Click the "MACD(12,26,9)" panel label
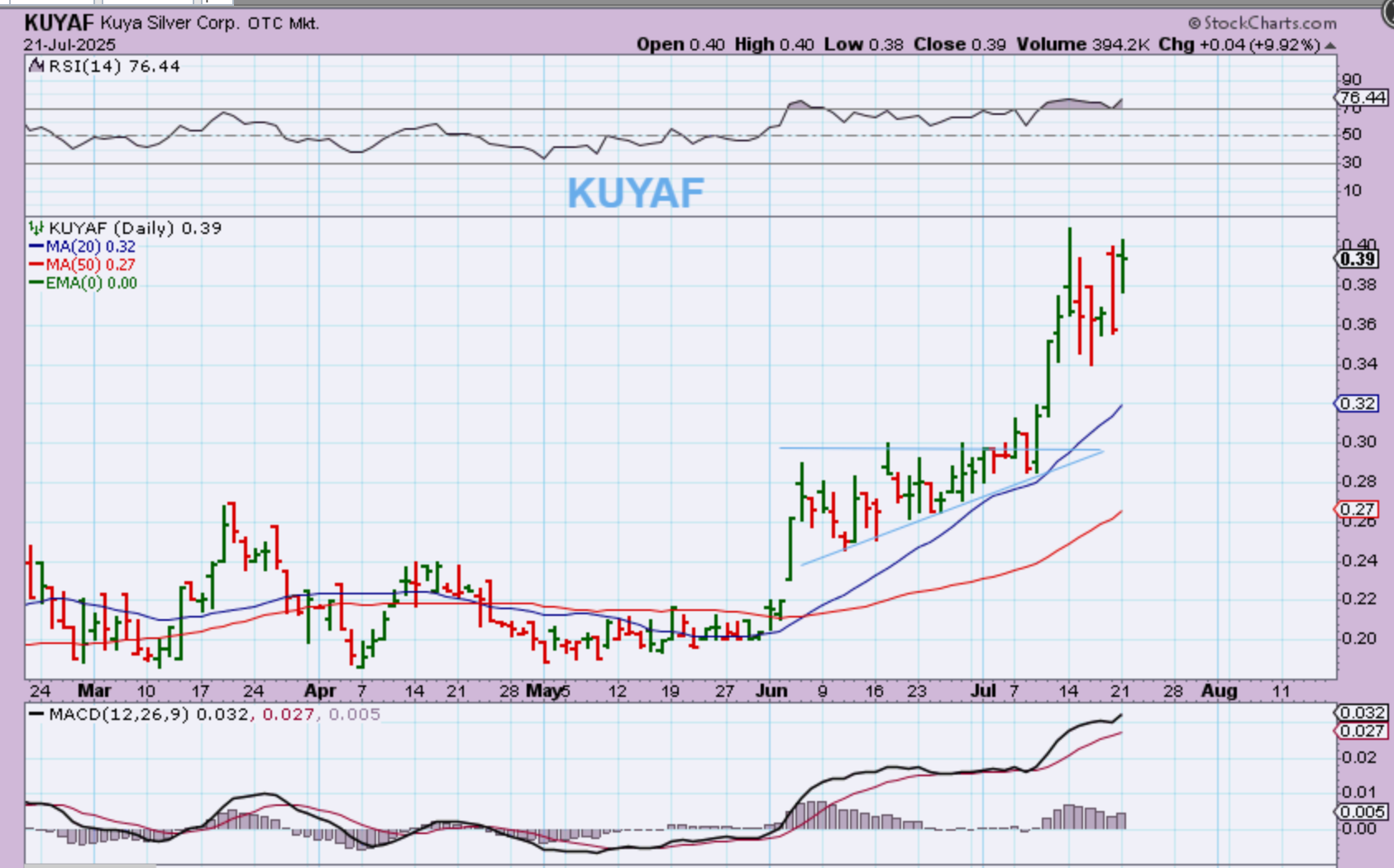Image resolution: width=1394 pixels, height=868 pixels. (x=119, y=714)
